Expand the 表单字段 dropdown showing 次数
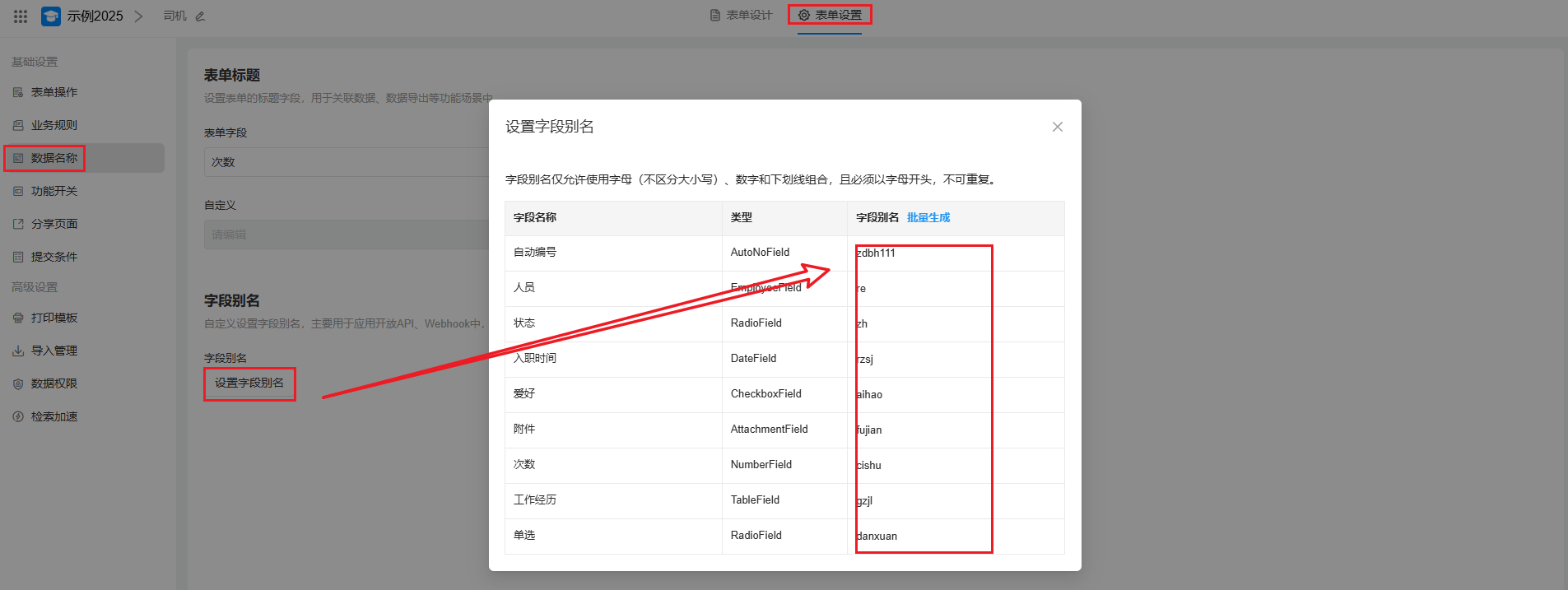This screenshot has height=590, width=1568. 346,162
